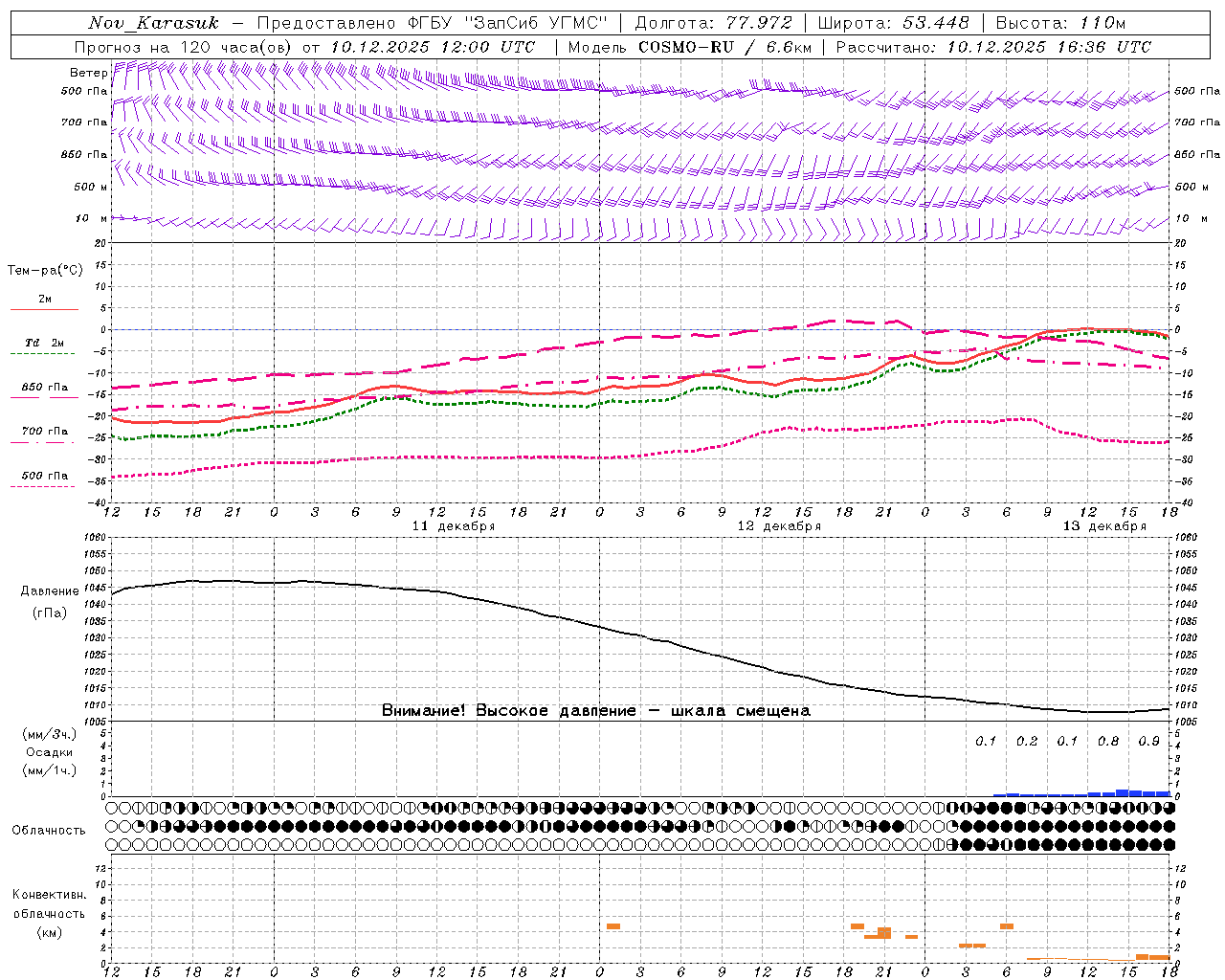Click the '500 гПа' temperature legend entry
The image size is (1225, 980).
tap(44, 476)
